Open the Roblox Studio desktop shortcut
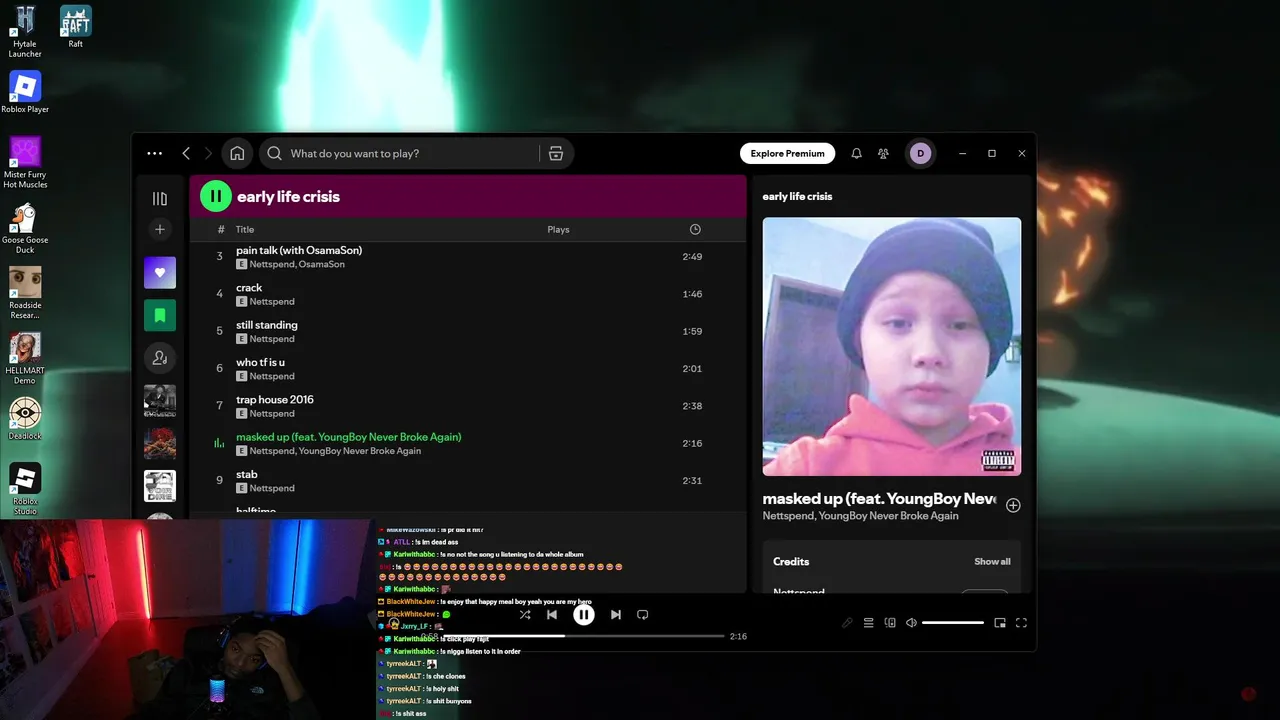The width and height of the screenshot is (1280, 720). (x=25, y=489)
